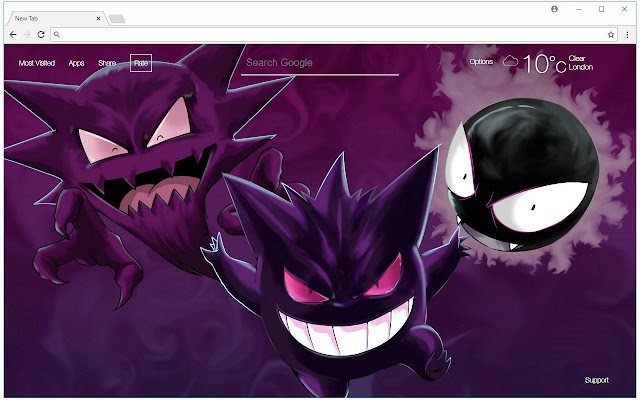The width and height of the screenshot is (640, 400).
Task: Open the Options link
Action: tap(481, 62)
